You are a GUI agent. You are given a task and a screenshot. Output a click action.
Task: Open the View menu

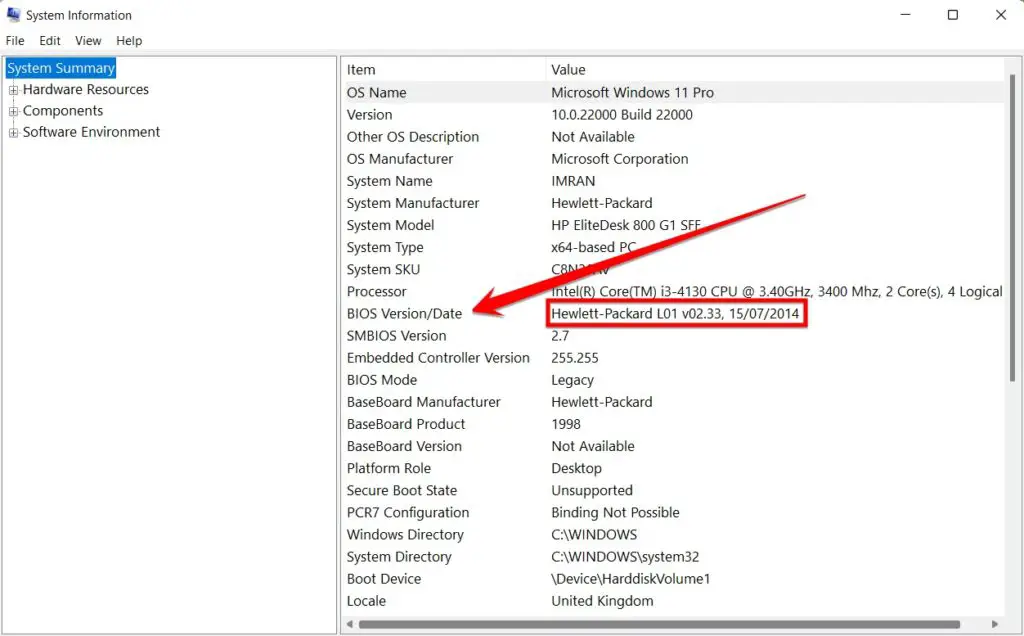pos(88,40)
